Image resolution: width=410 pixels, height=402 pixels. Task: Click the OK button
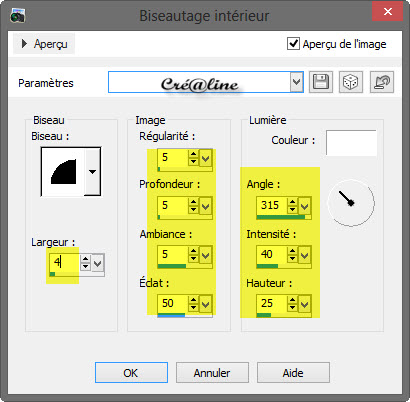[131, 373]
